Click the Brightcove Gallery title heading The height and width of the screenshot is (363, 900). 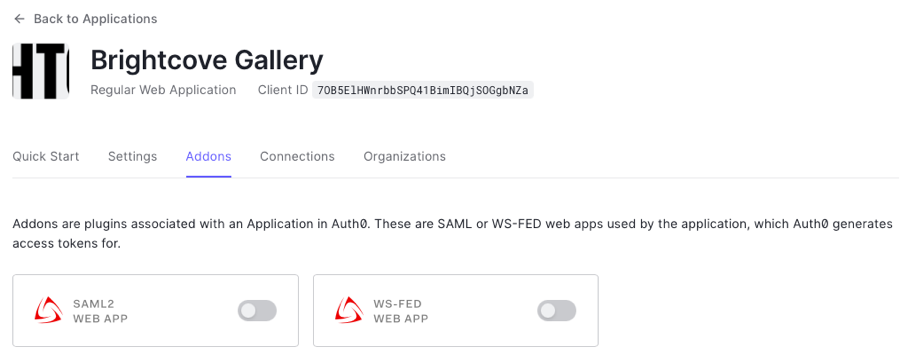click(x=207, y=60)
